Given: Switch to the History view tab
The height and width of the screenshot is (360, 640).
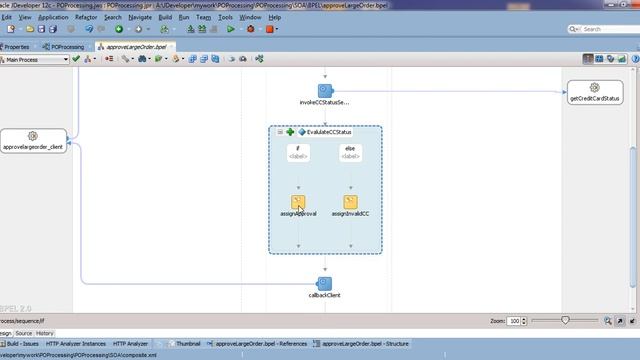Looking at the screenshot, I should pyautogui.click(x=44, y=333).
